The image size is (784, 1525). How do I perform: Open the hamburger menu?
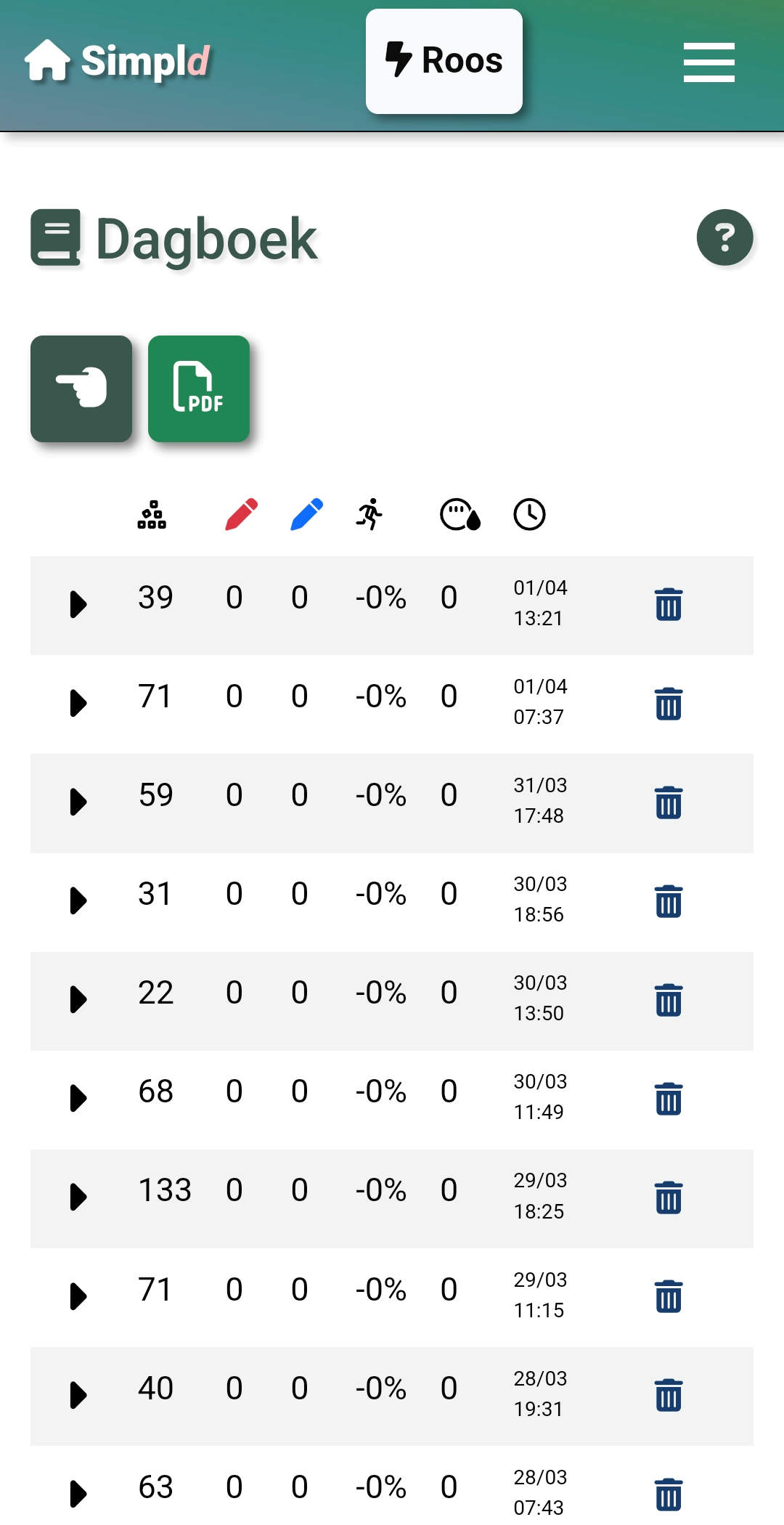709,62
